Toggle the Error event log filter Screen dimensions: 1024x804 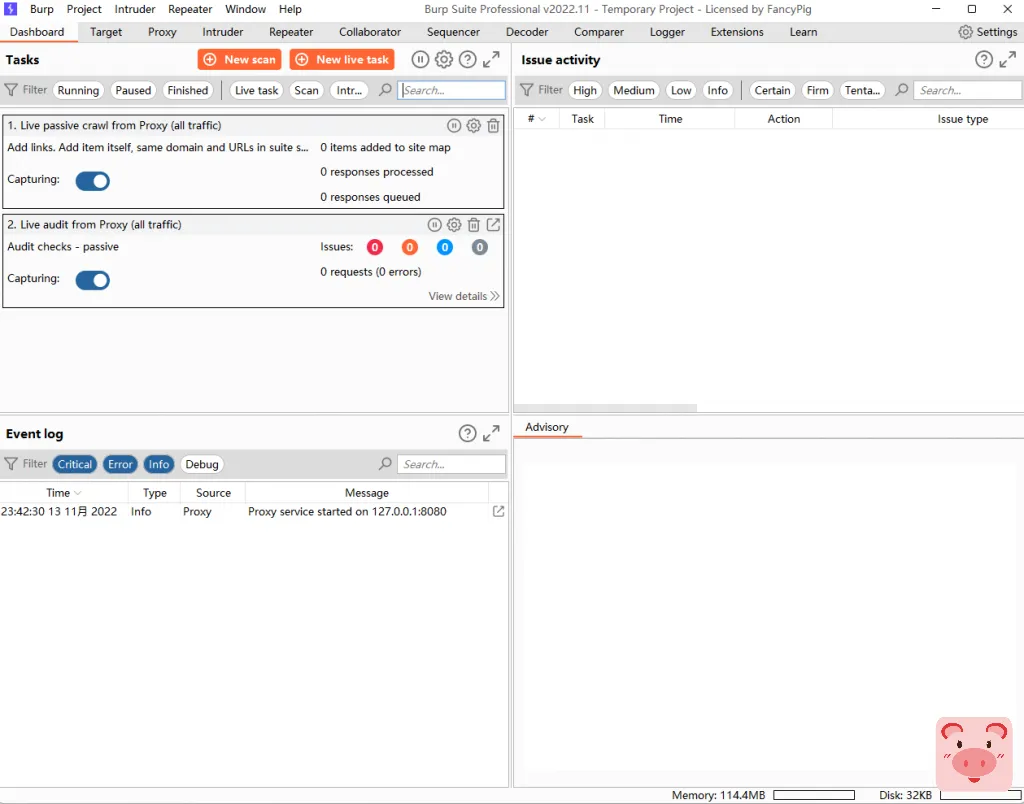(x=120, y=464)
